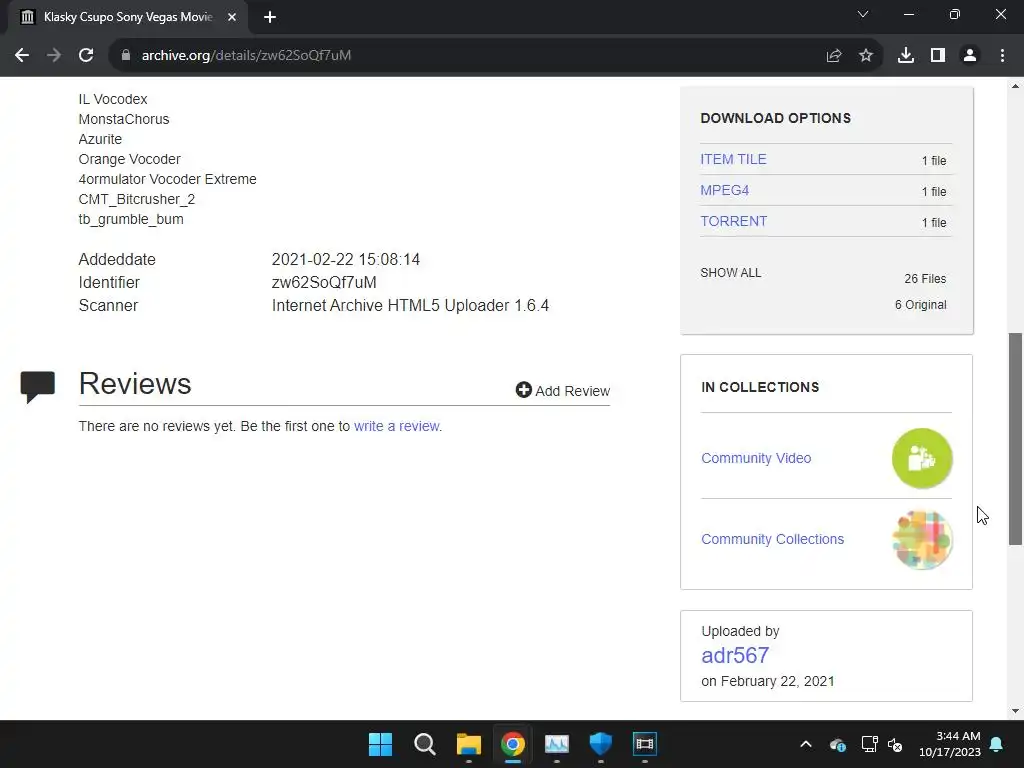Click the 'Orange Vocoder' text line
The image size is (1024, 768).
pyautogui.click(x=129, y=159)
